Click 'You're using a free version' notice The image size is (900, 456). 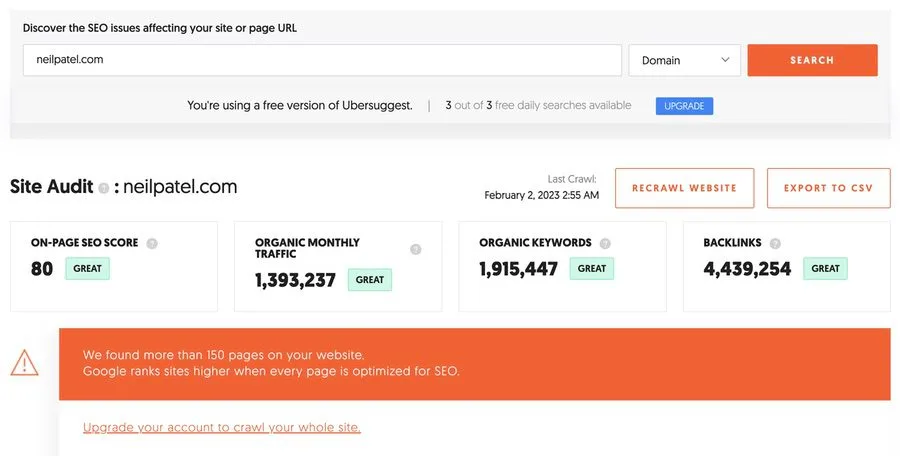click(300, 106)
